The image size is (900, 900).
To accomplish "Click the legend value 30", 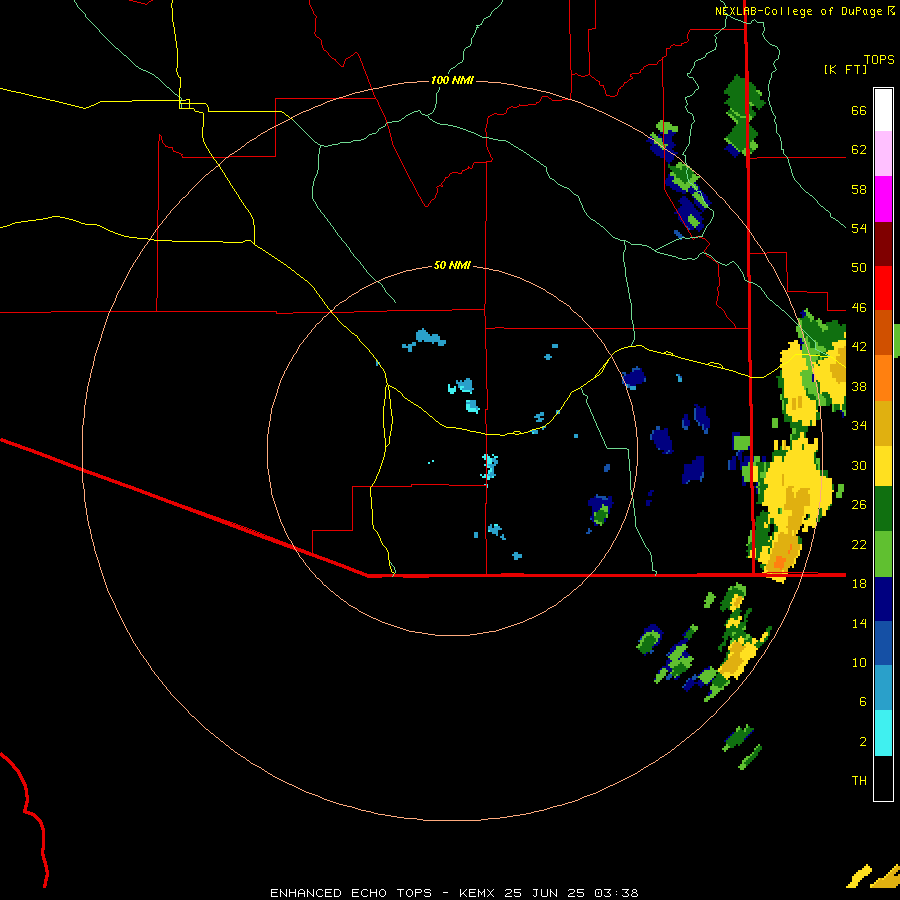I will 859,465.
